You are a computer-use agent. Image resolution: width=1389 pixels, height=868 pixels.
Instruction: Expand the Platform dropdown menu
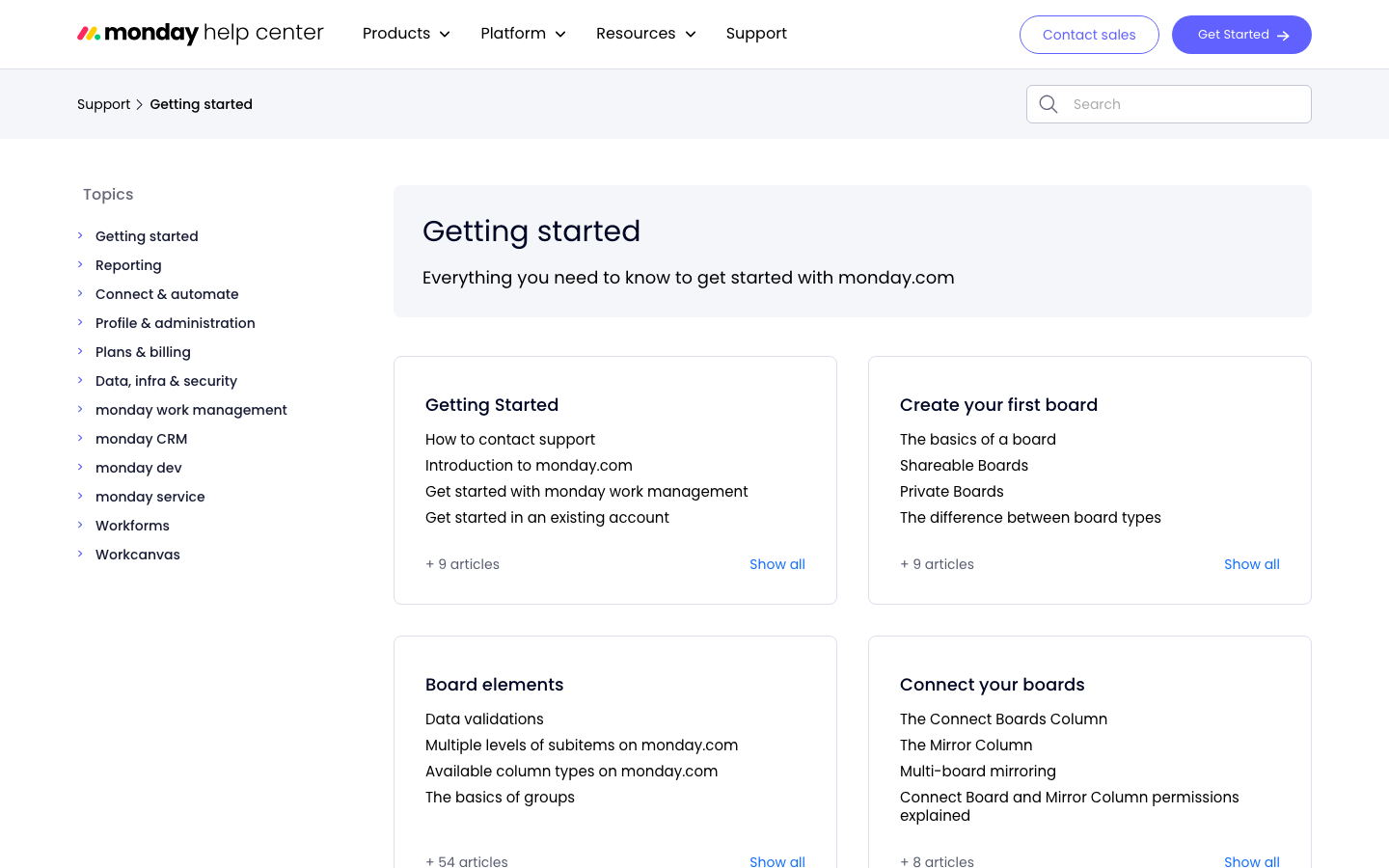point(523,34)
